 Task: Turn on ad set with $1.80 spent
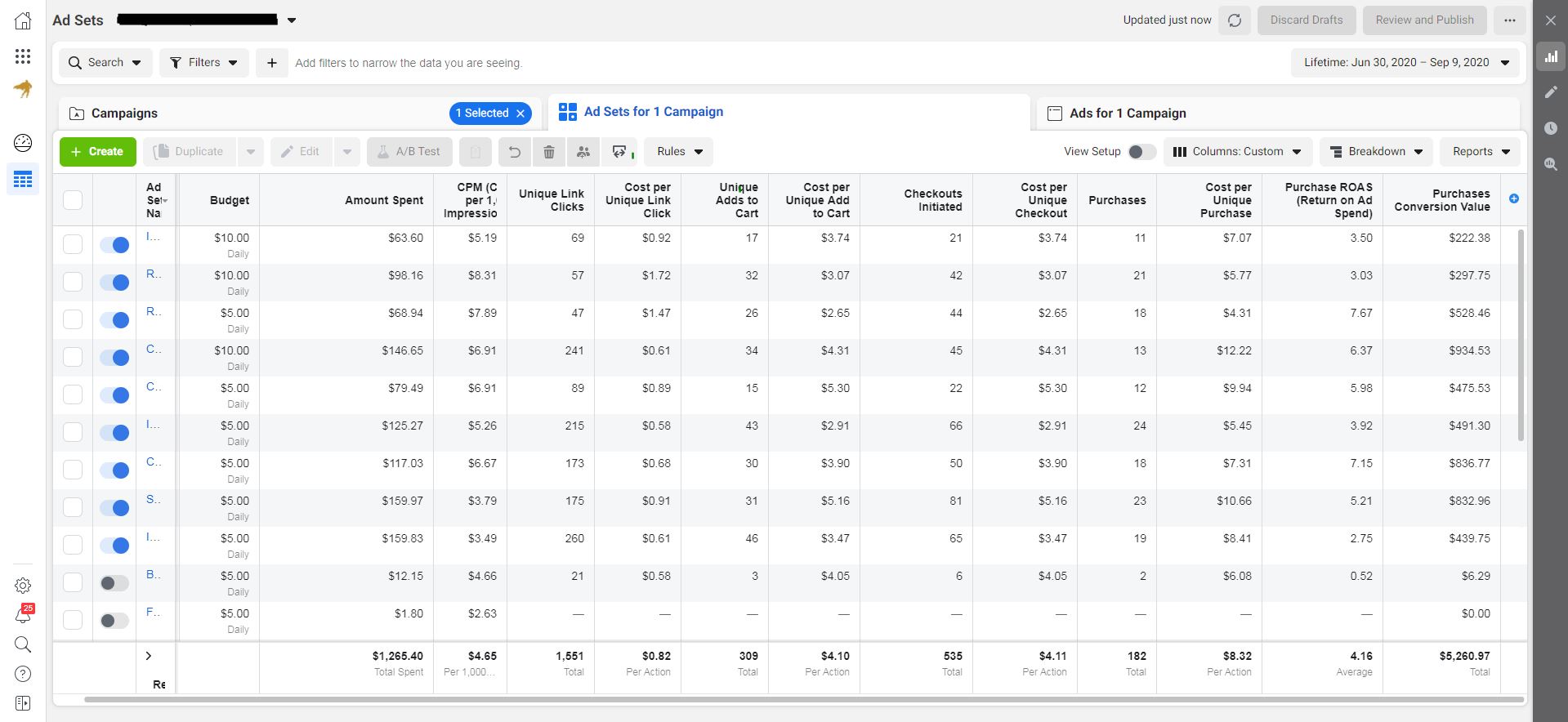click(x=114, y=621)
